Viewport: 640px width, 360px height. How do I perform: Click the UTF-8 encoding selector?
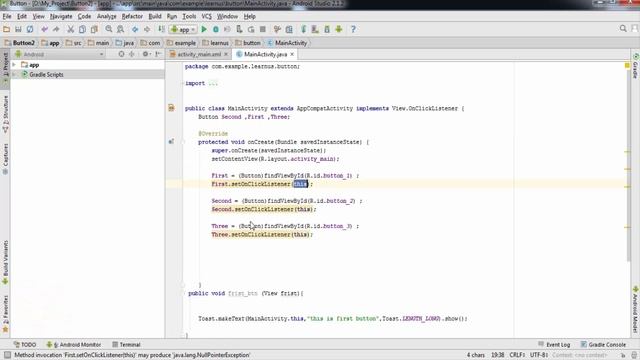[539, 355]
